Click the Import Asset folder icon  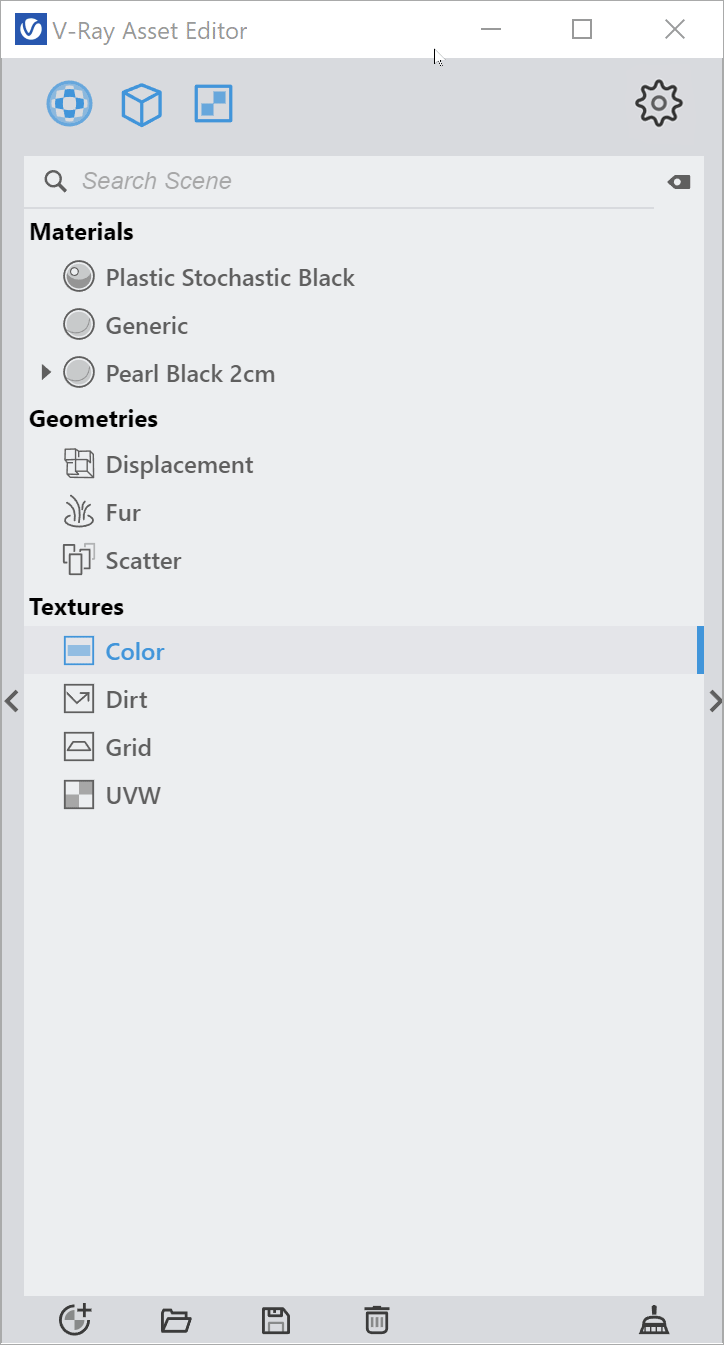tap(176, 1321)
